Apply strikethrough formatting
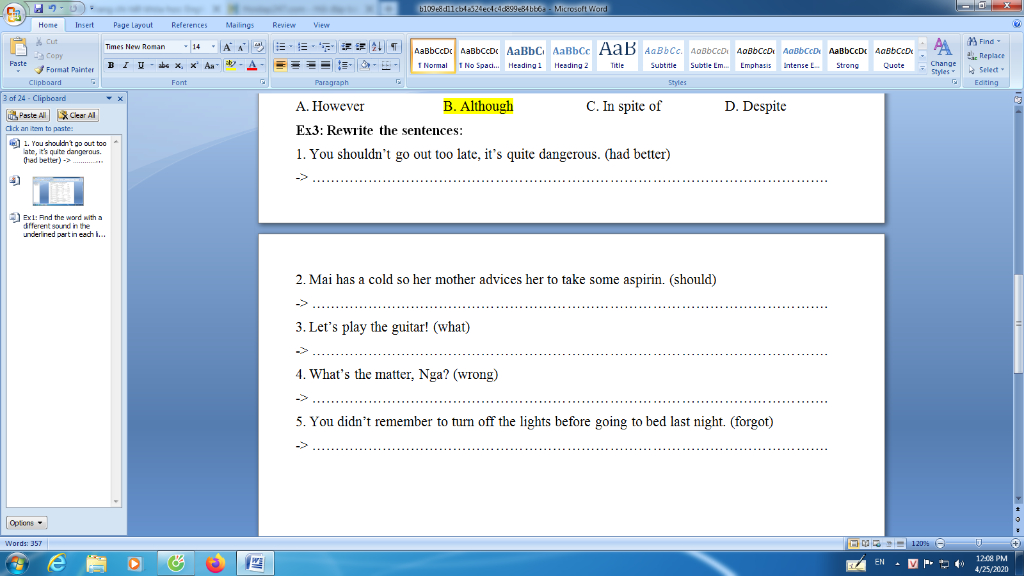Screen dimensions: 1024x576 (x=163, y=65)
